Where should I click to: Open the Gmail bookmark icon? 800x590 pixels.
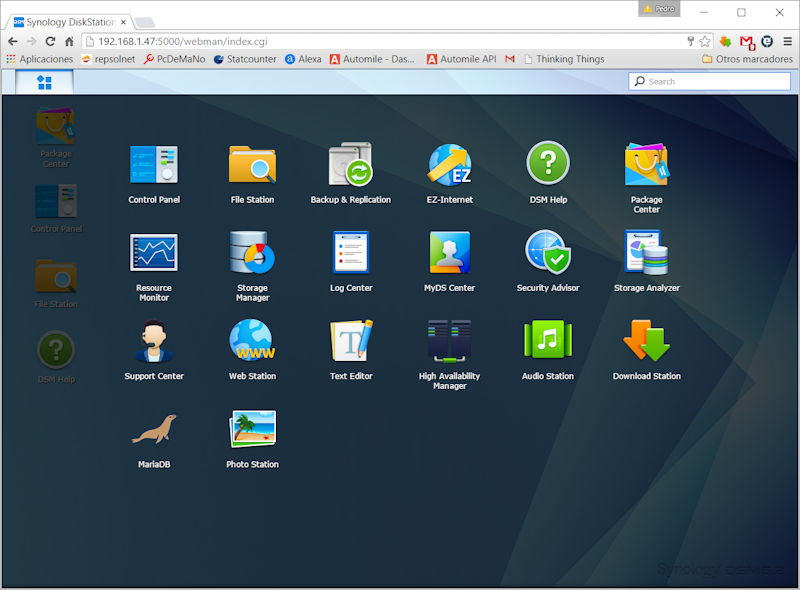coord(510,59)
